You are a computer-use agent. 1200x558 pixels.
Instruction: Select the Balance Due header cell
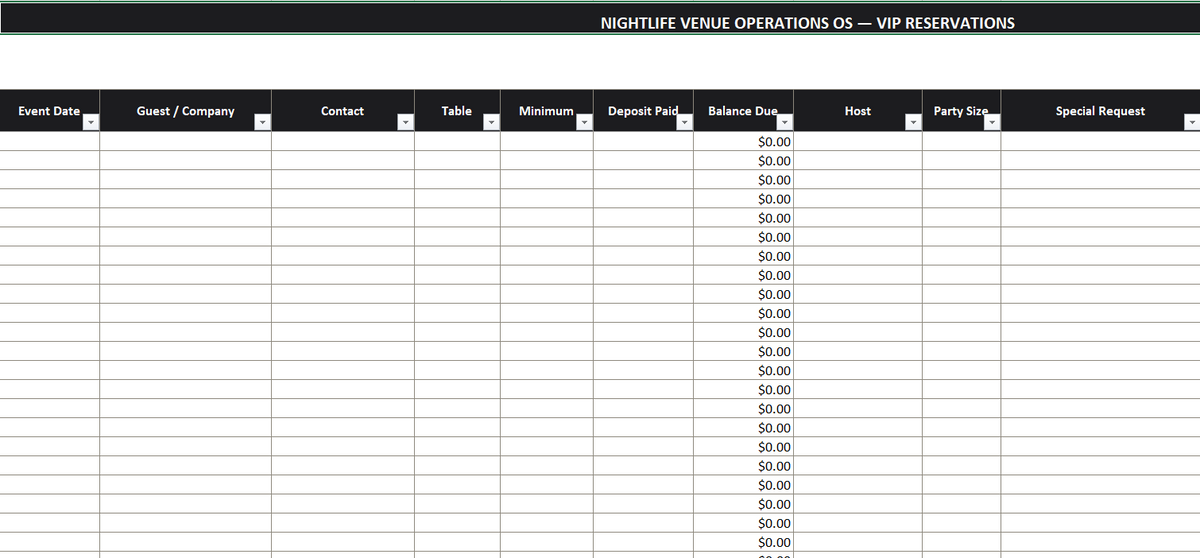coord(743,111)
